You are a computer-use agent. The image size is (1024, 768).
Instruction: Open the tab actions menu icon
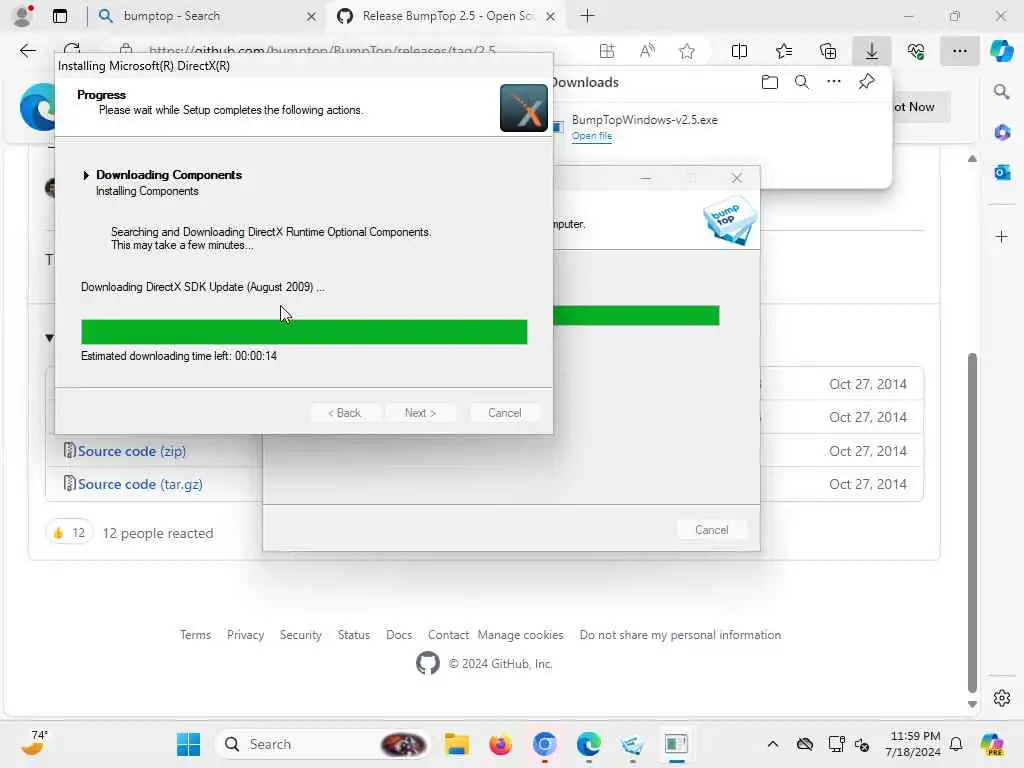pos(60,16)
